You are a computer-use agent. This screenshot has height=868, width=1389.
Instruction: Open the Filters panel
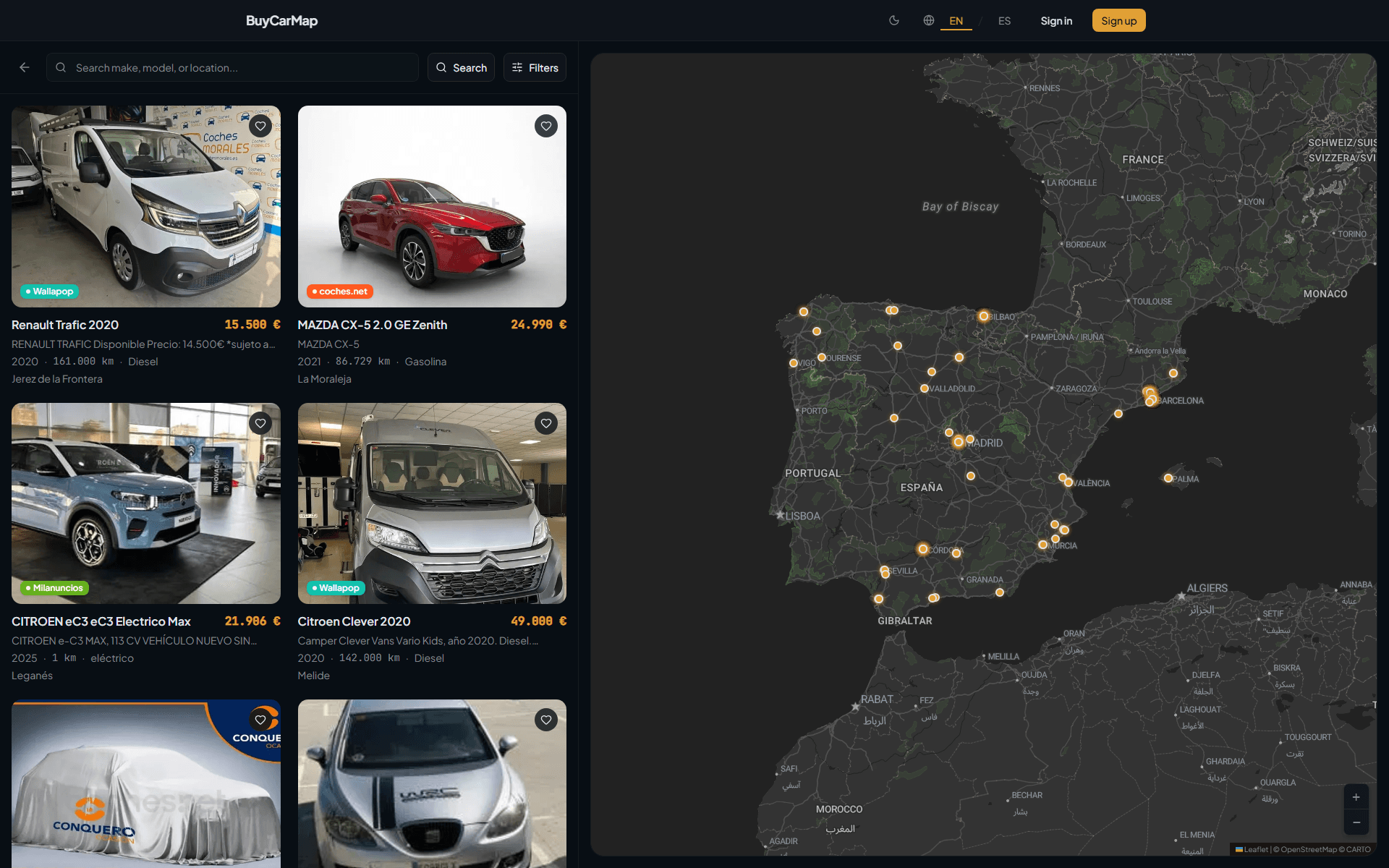[535, 67]
